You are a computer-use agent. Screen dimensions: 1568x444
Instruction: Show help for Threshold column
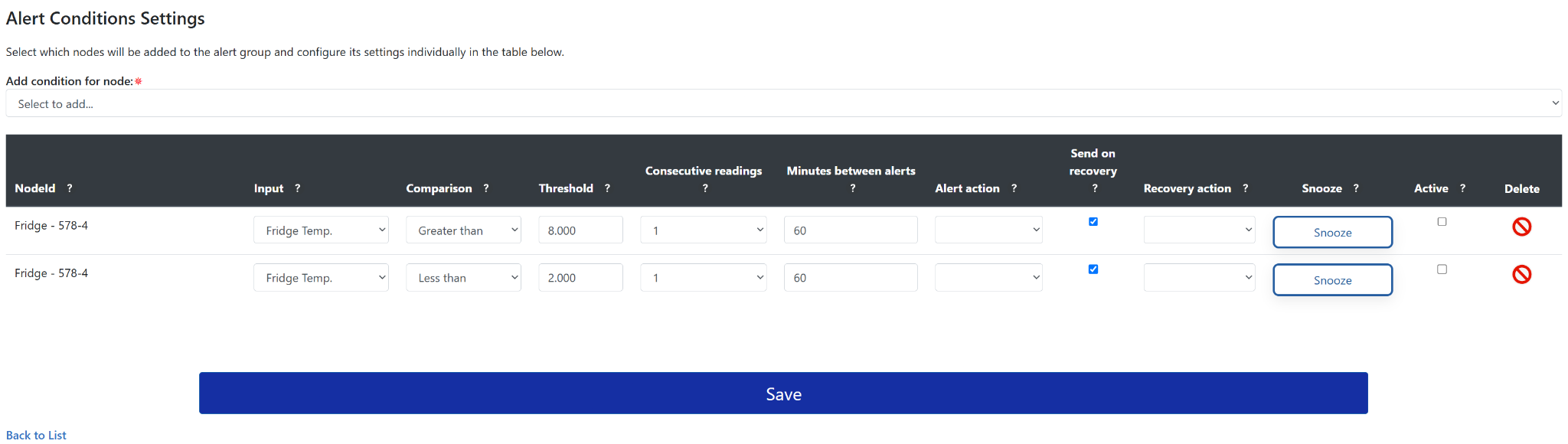(607, 188)
